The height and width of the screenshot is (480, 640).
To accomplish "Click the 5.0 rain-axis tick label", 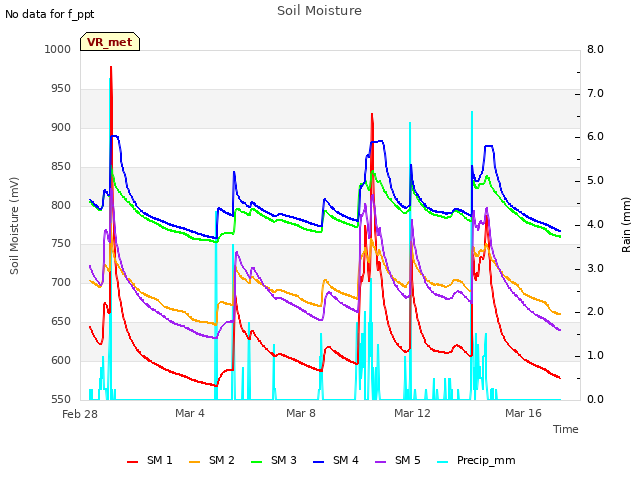I will tap(595, 181).
